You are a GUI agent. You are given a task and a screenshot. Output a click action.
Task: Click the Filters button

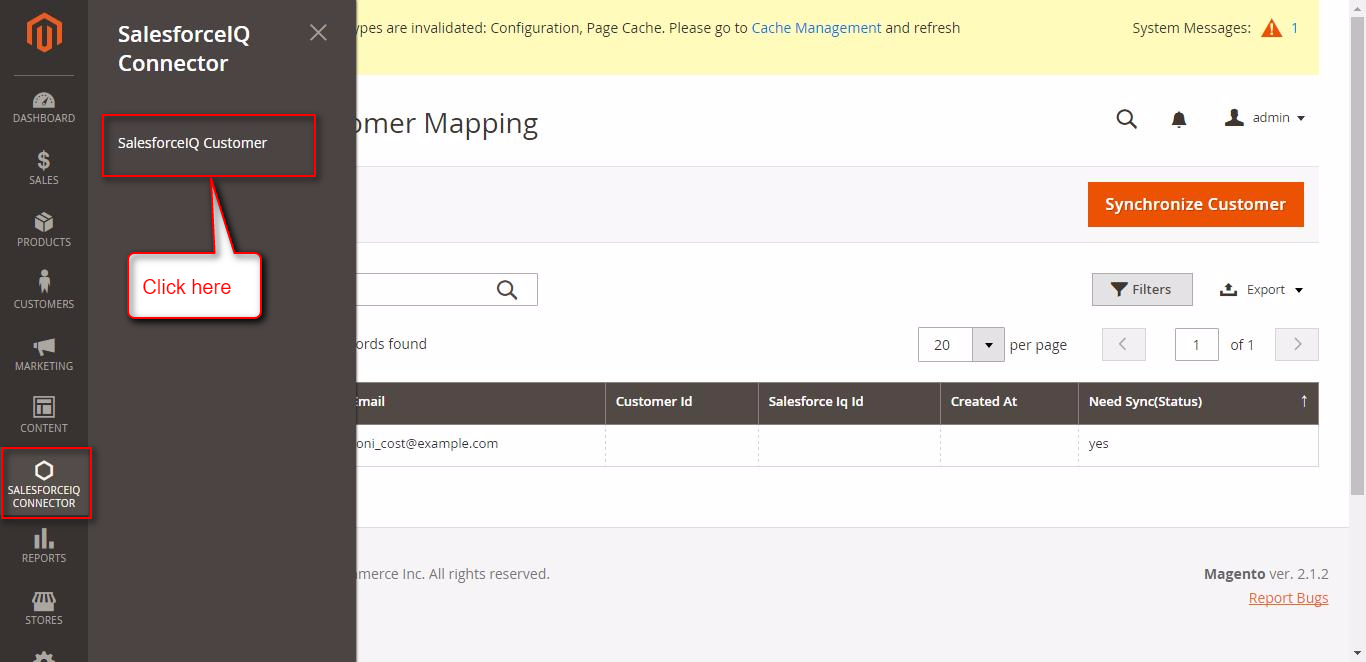[1142, 289]
